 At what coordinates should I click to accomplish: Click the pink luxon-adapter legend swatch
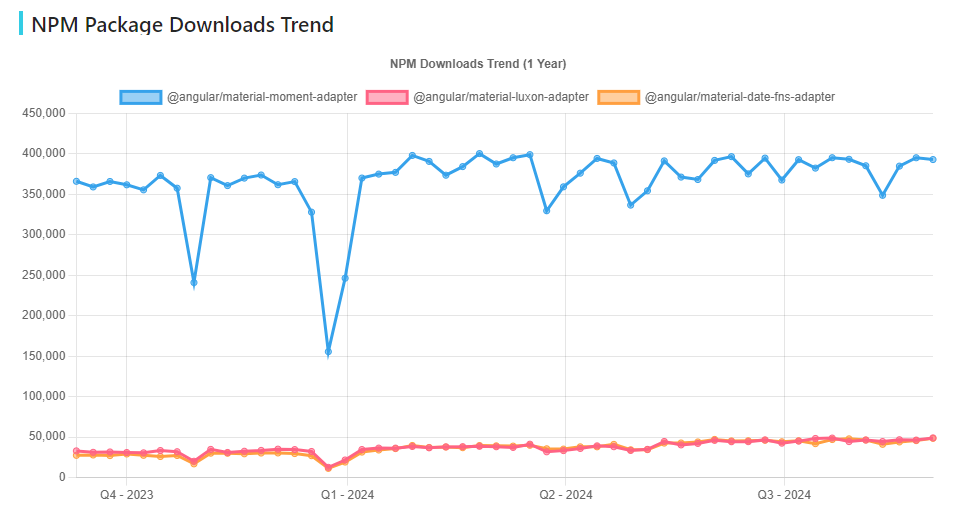pyautogui.click(x=387, y=97)
